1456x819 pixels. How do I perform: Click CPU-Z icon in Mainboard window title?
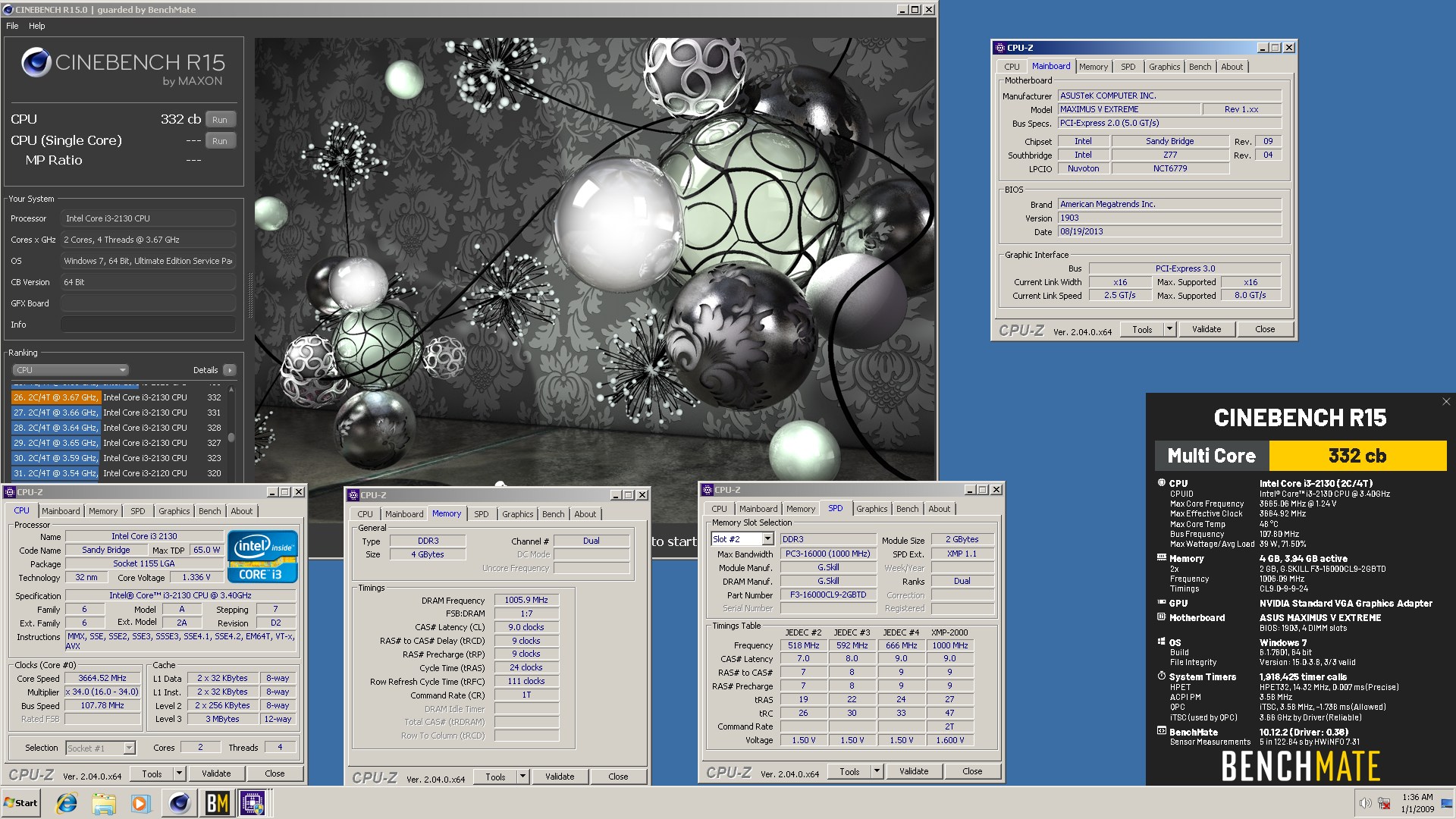(x=999, y=48)
